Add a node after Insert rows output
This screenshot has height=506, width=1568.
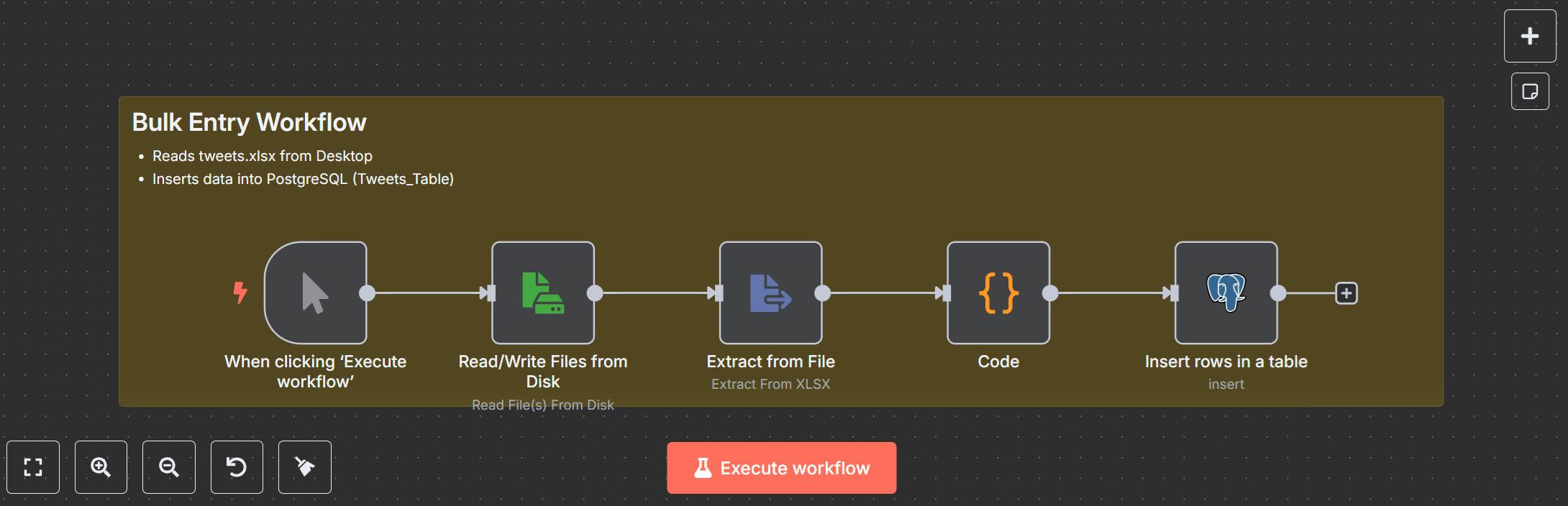click(1346, 293)
